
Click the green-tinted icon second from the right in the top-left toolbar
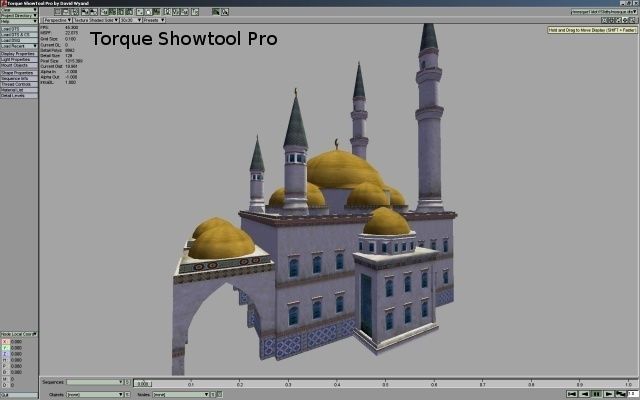(x=216, y=12)
